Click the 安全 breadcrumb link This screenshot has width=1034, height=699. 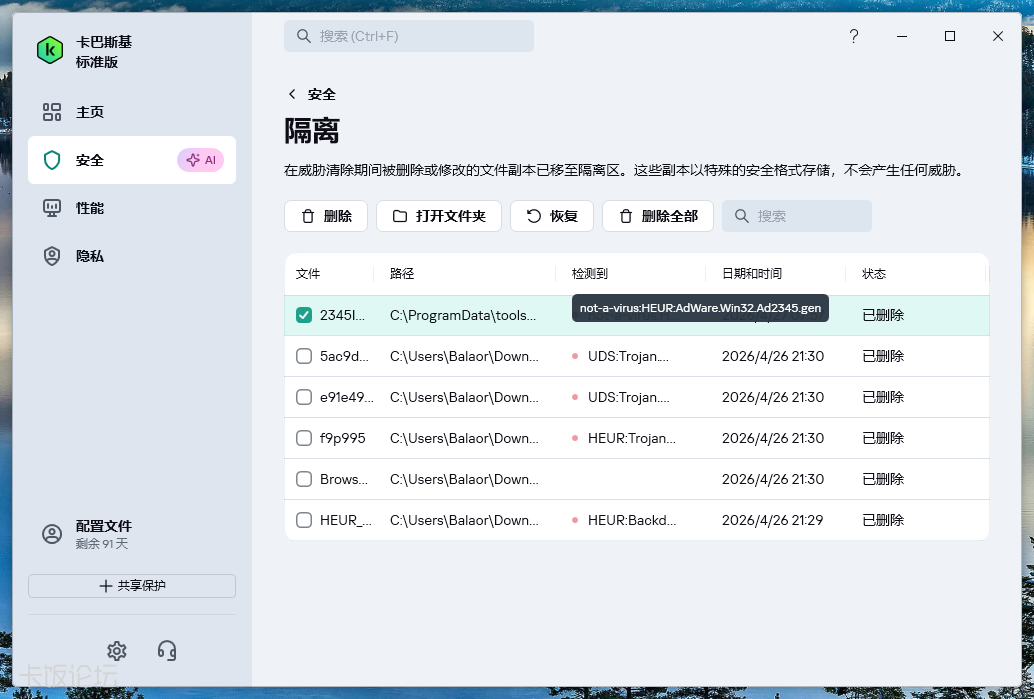(322, 94)
